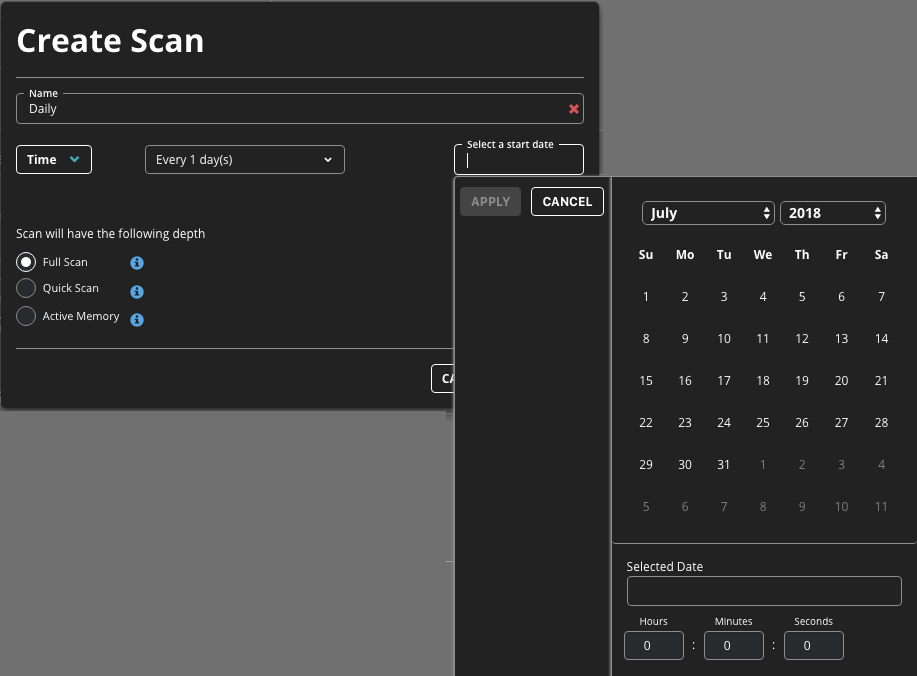Pick July 12 in the calendar
This screenshot has width=917, height=676.
tap(802, 339)
